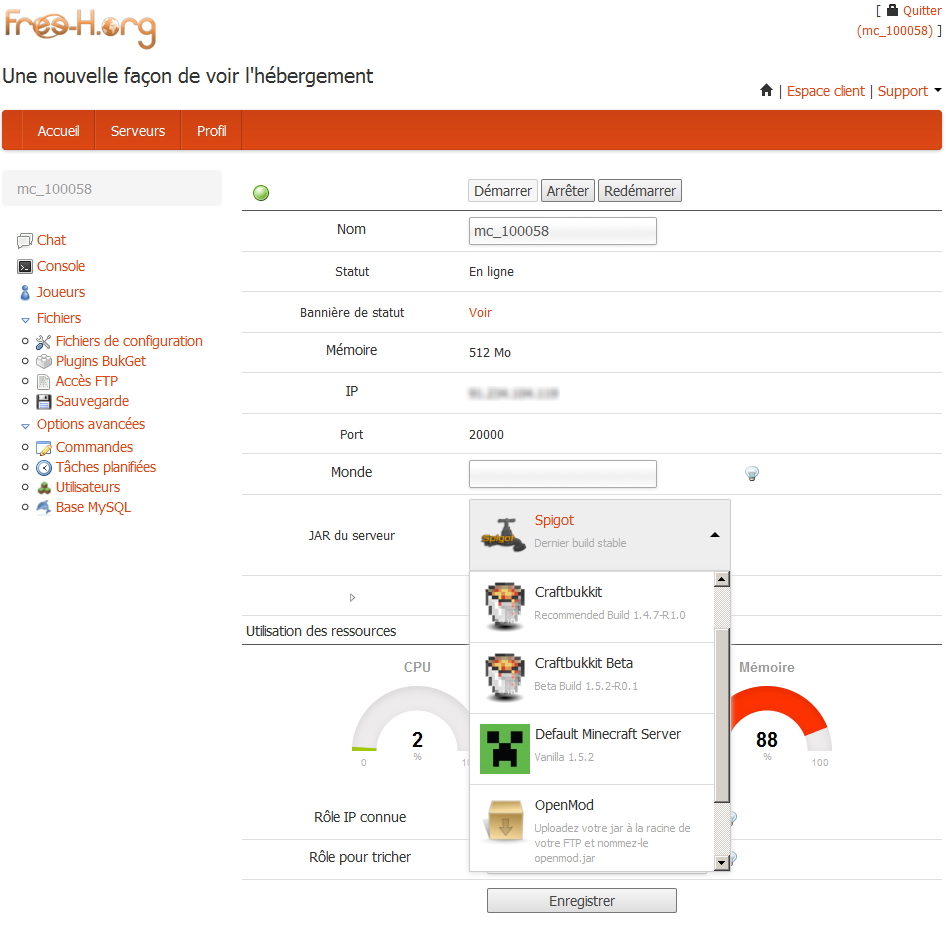Click the Redémarrer button
The image size is (946, 949).
pos(640,191)
